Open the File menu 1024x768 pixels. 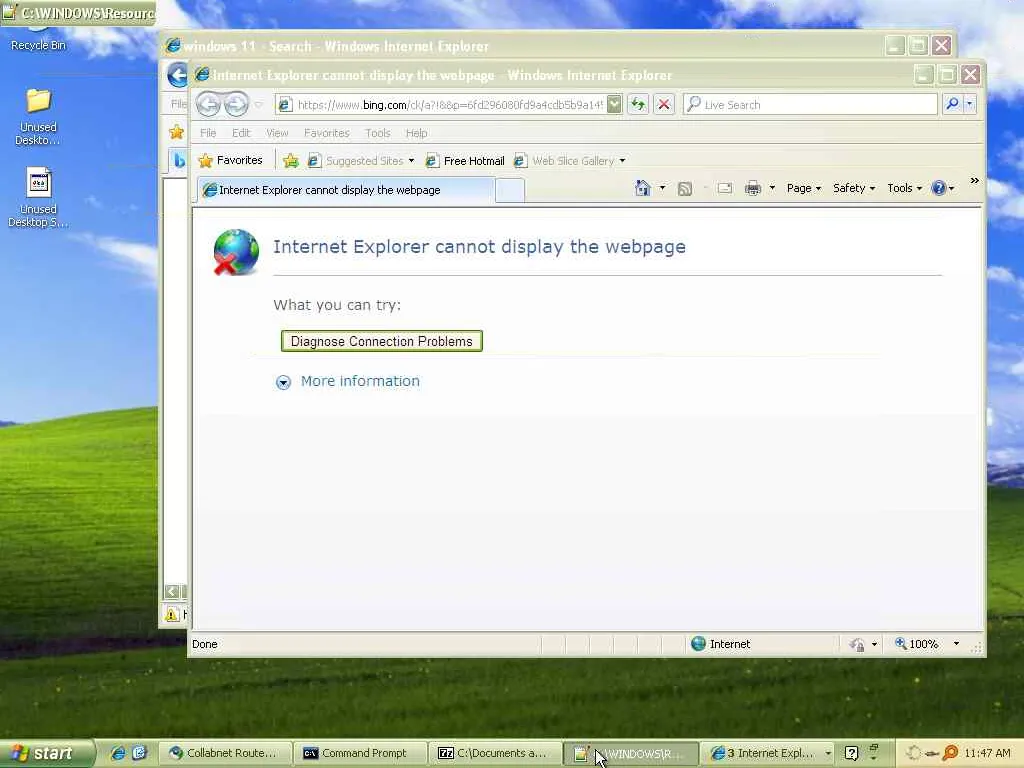208,133
